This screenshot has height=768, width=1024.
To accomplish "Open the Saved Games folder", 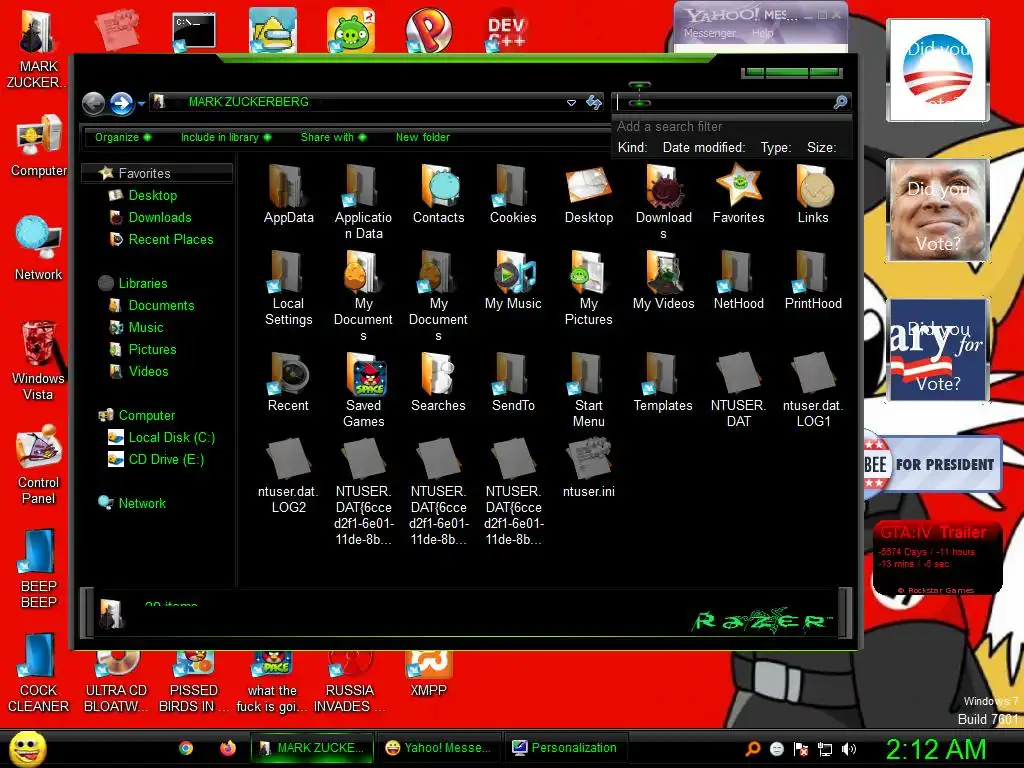I will pyautogui.click(x=363, y=390).
